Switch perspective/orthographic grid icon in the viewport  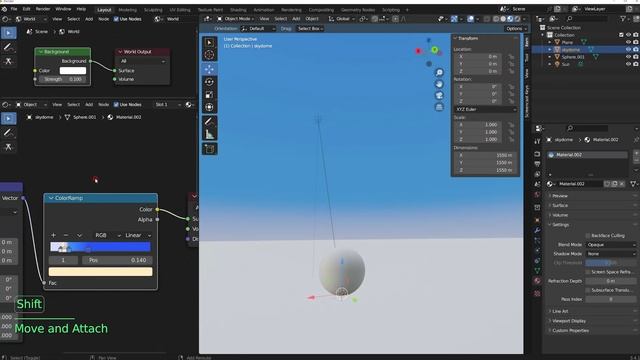pyautogui.click(x=439, y=107)
